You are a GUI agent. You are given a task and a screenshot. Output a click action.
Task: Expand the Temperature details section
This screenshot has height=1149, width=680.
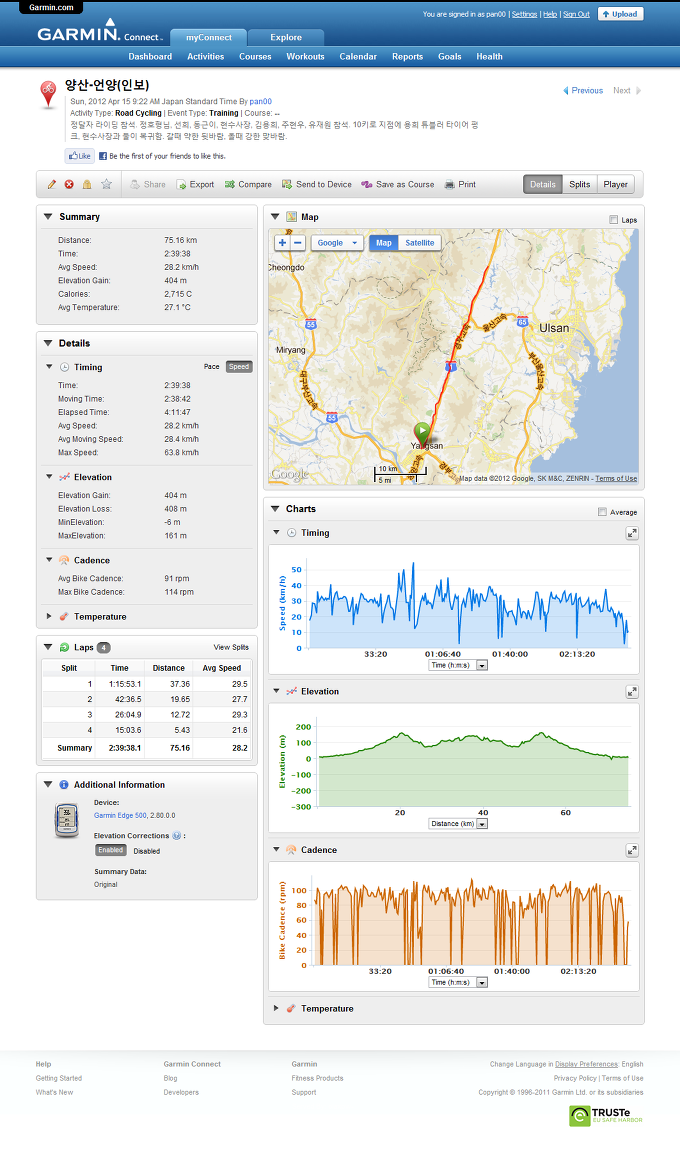[49, 616]
